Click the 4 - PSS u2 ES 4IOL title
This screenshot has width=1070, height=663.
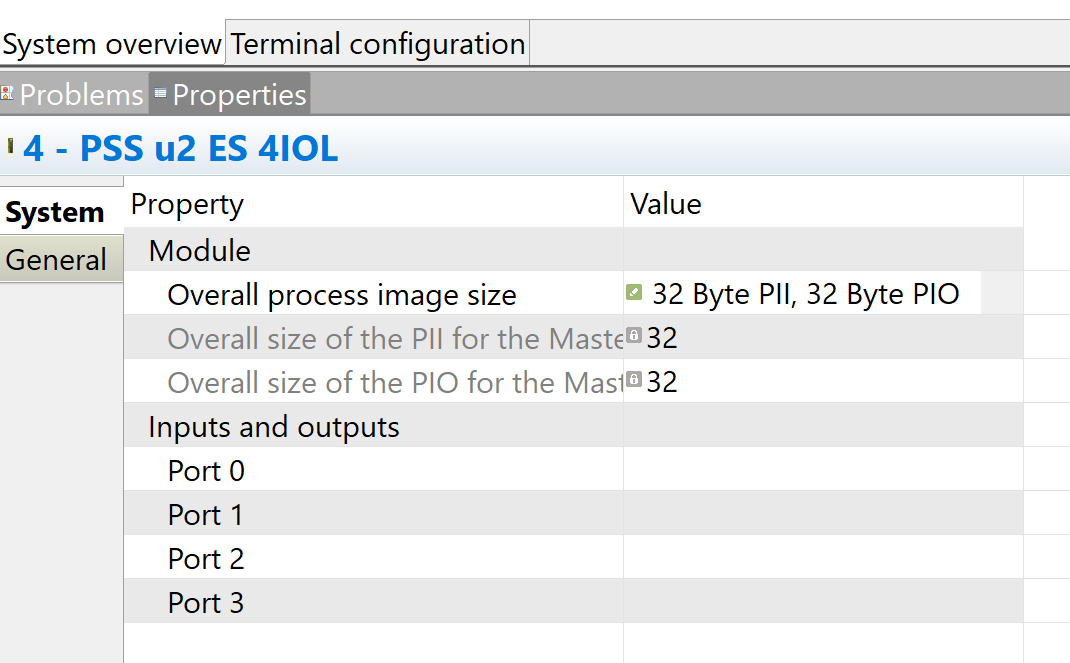click(181, 148)
